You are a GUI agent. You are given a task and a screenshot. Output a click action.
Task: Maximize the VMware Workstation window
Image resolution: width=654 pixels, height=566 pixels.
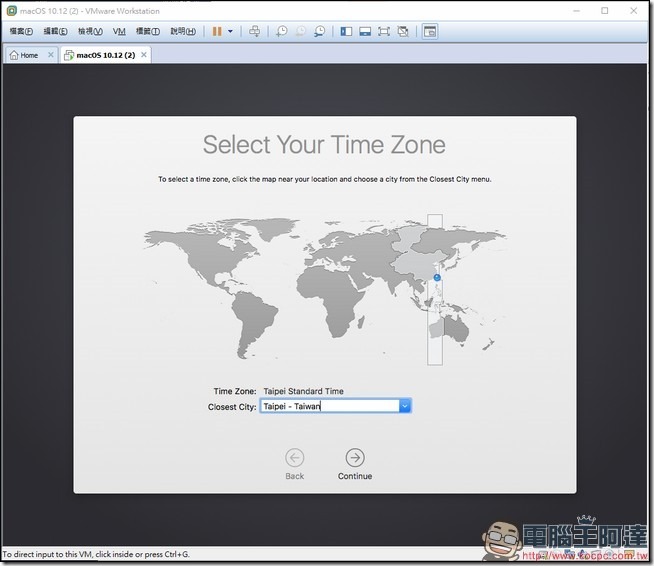pos(604,11)
